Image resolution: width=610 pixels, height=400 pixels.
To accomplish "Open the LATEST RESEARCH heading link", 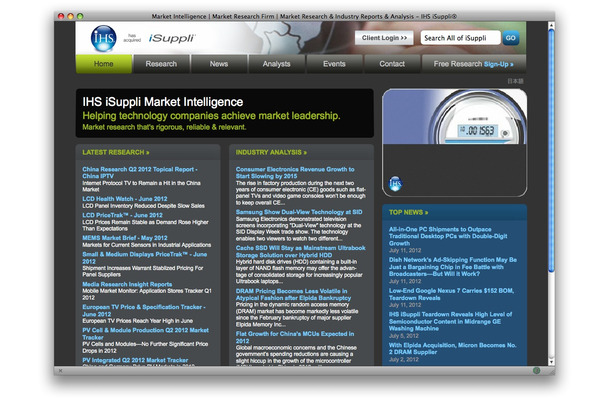I will (116, 152).
